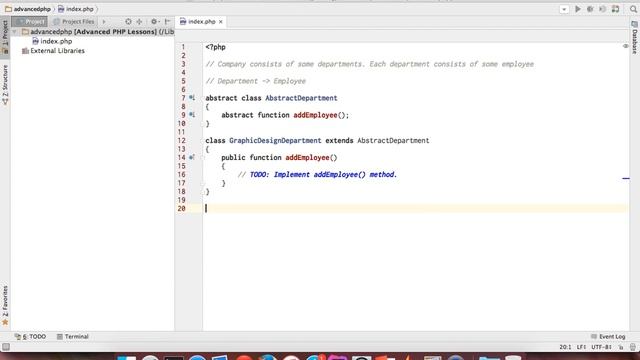640x360 pixels.
Task: Run the current configuration with play button
Action: point(578,9)
